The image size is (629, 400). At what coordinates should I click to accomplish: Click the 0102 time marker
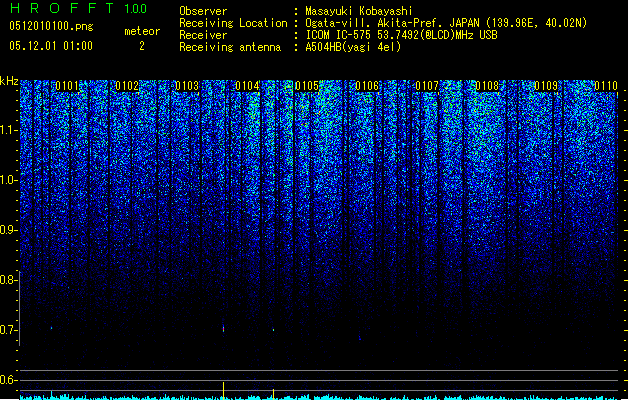[x=127, y=86]
